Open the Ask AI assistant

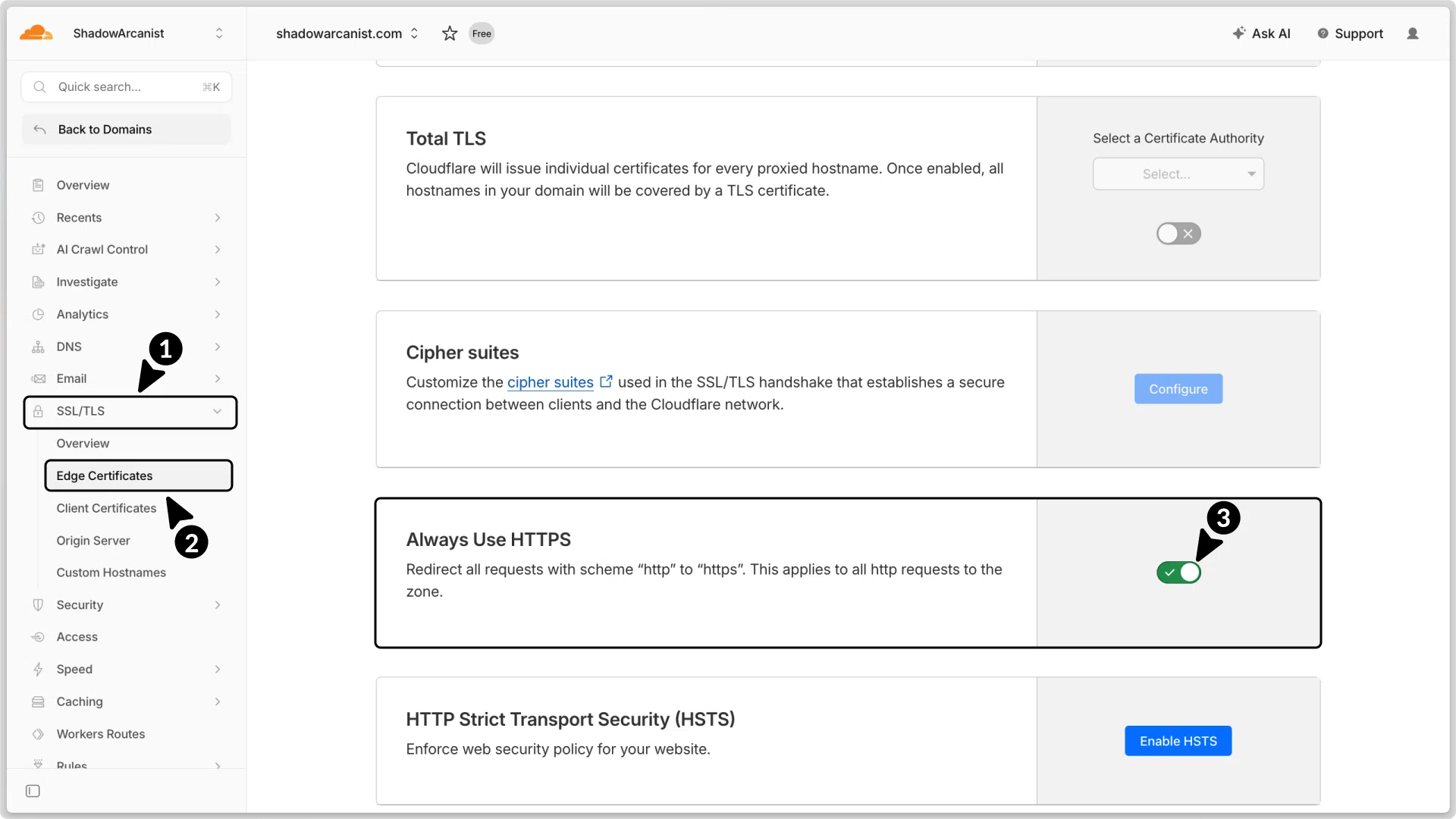pyautogui.click(x=1261, y=33)
